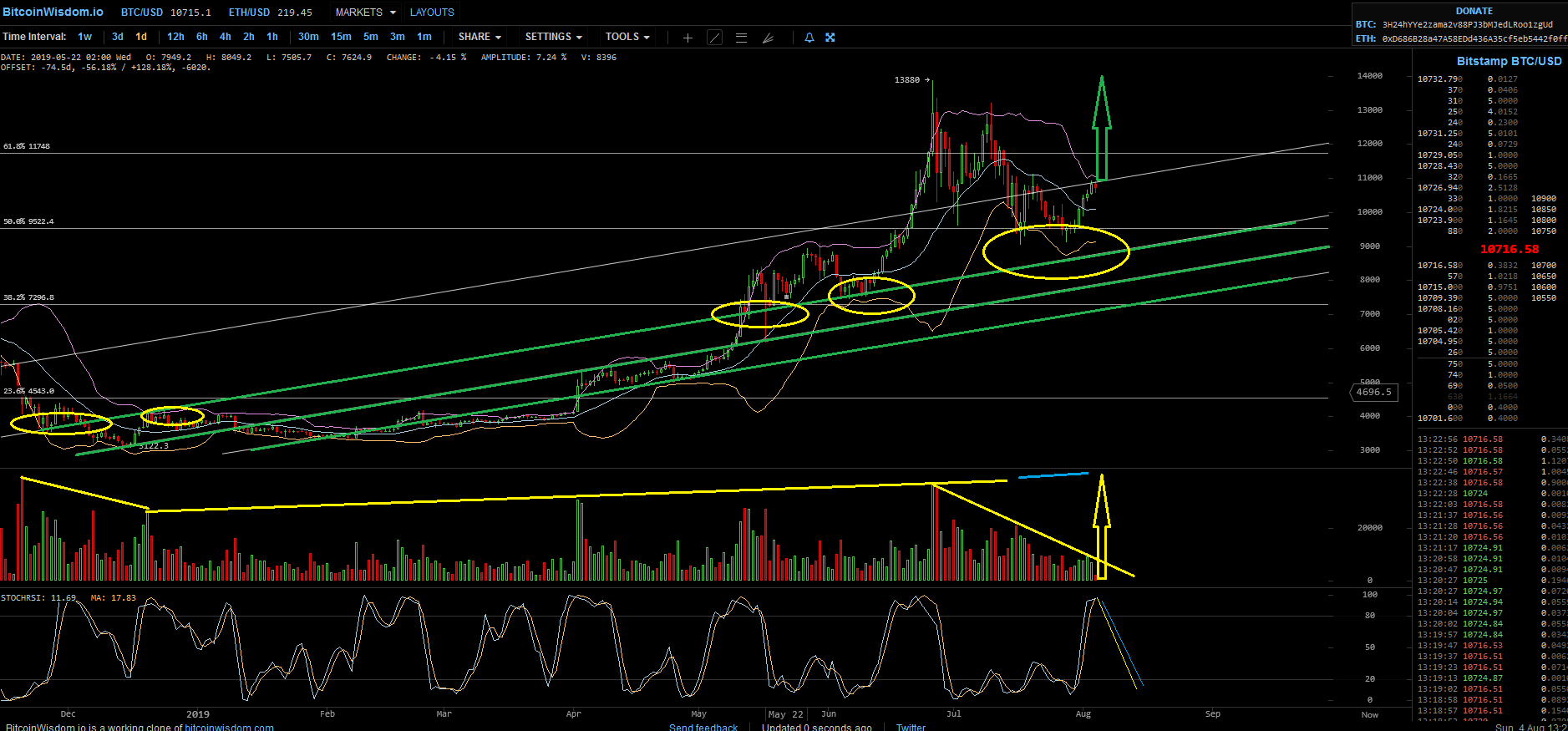This screenshot has width=1568, height=731.
Task: Set interval to 30m
Action: click(308, 37)
